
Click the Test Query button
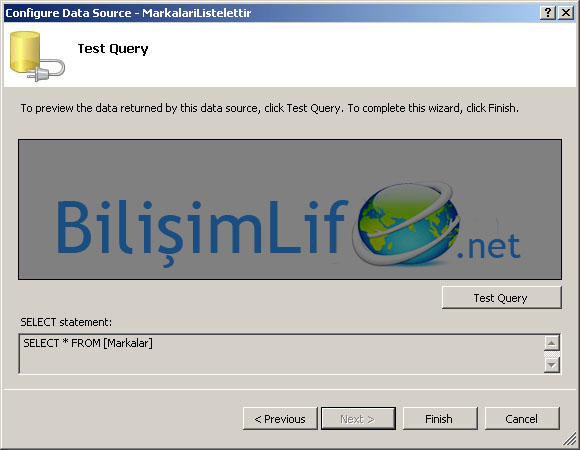point(502,297)
